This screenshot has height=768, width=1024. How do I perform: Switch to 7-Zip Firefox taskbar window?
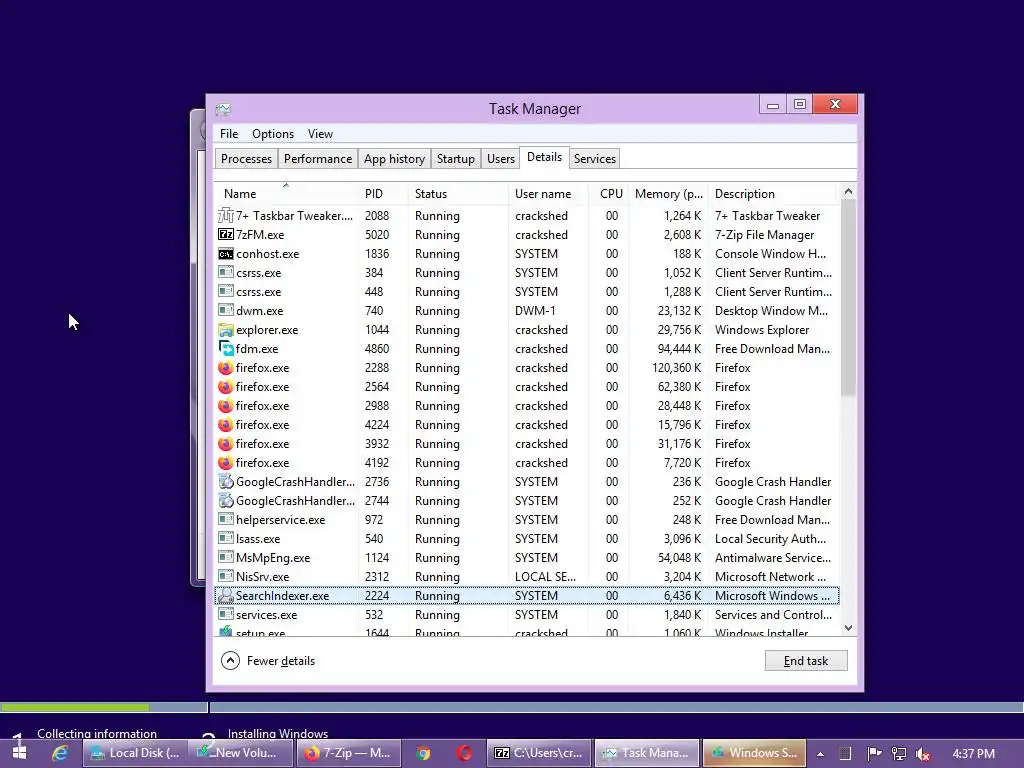(347, 753)
